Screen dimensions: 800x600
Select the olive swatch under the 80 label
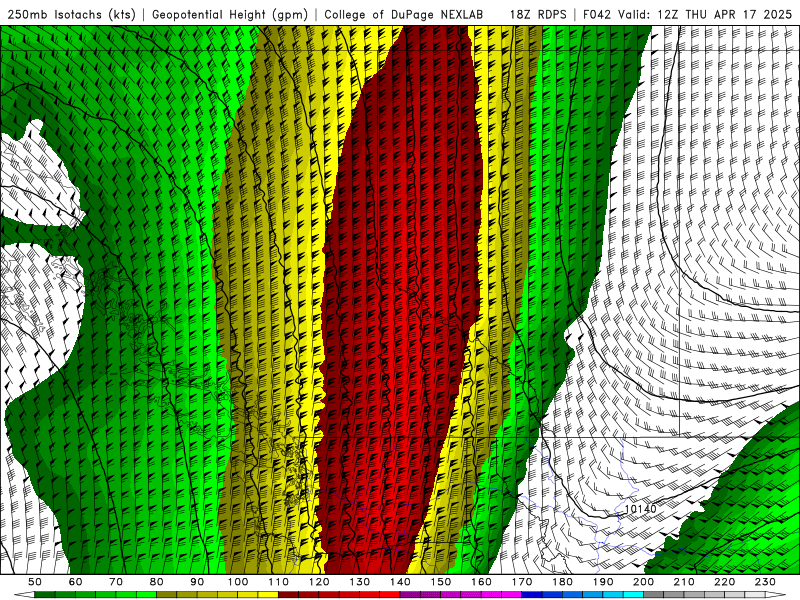tap(166, 595)
